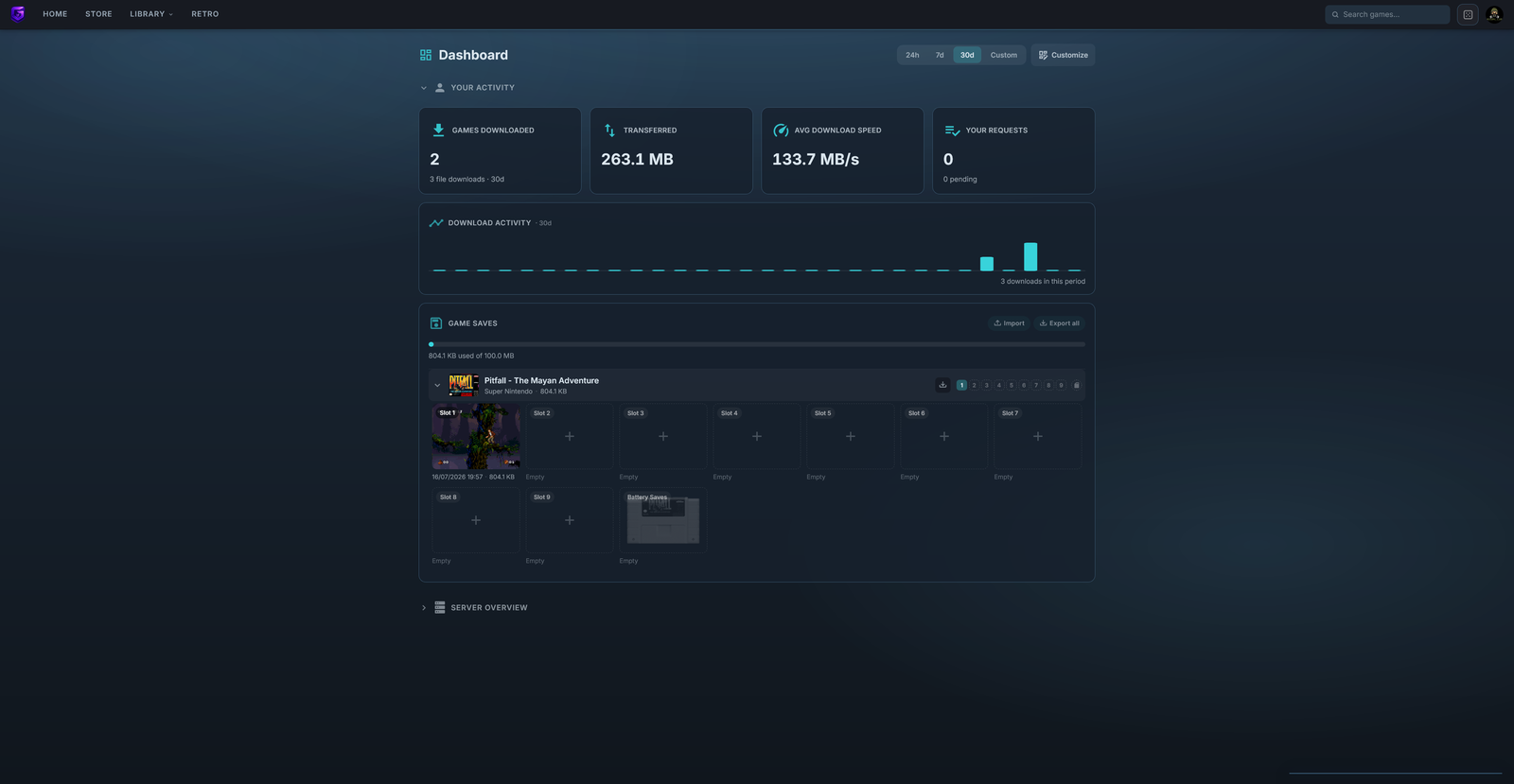This screenshot has width=1514, height=784.
Task: Click the shorter download activity bar
Action: (987, 264)
